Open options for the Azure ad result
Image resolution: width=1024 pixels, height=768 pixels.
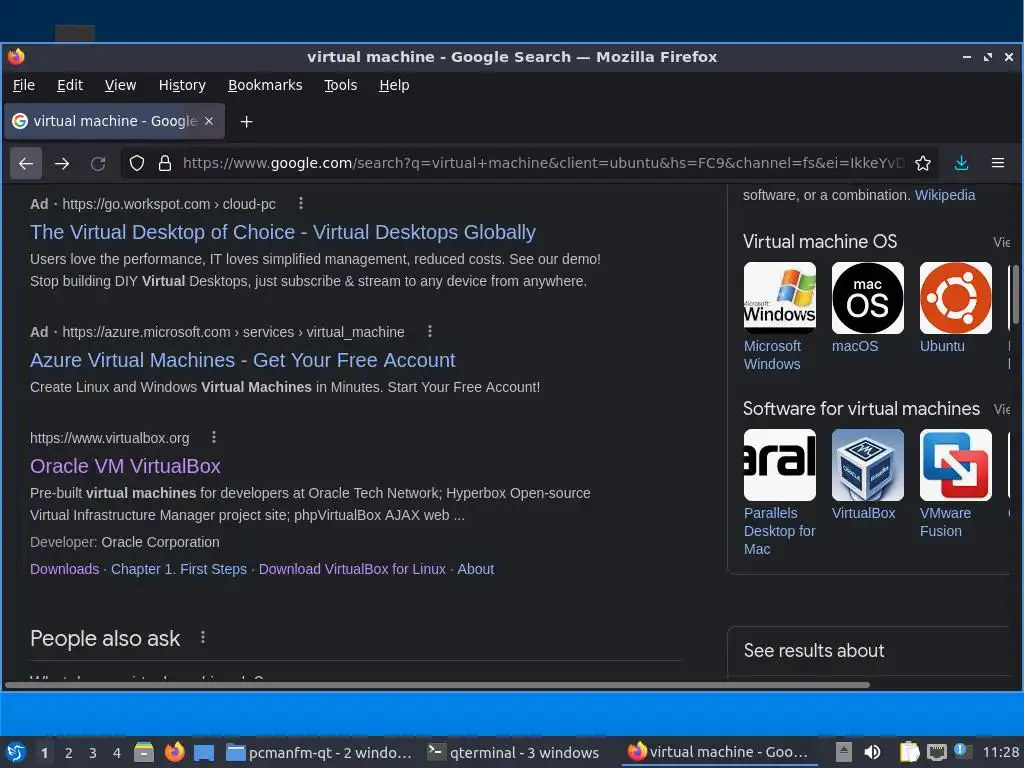click(429, 331)
